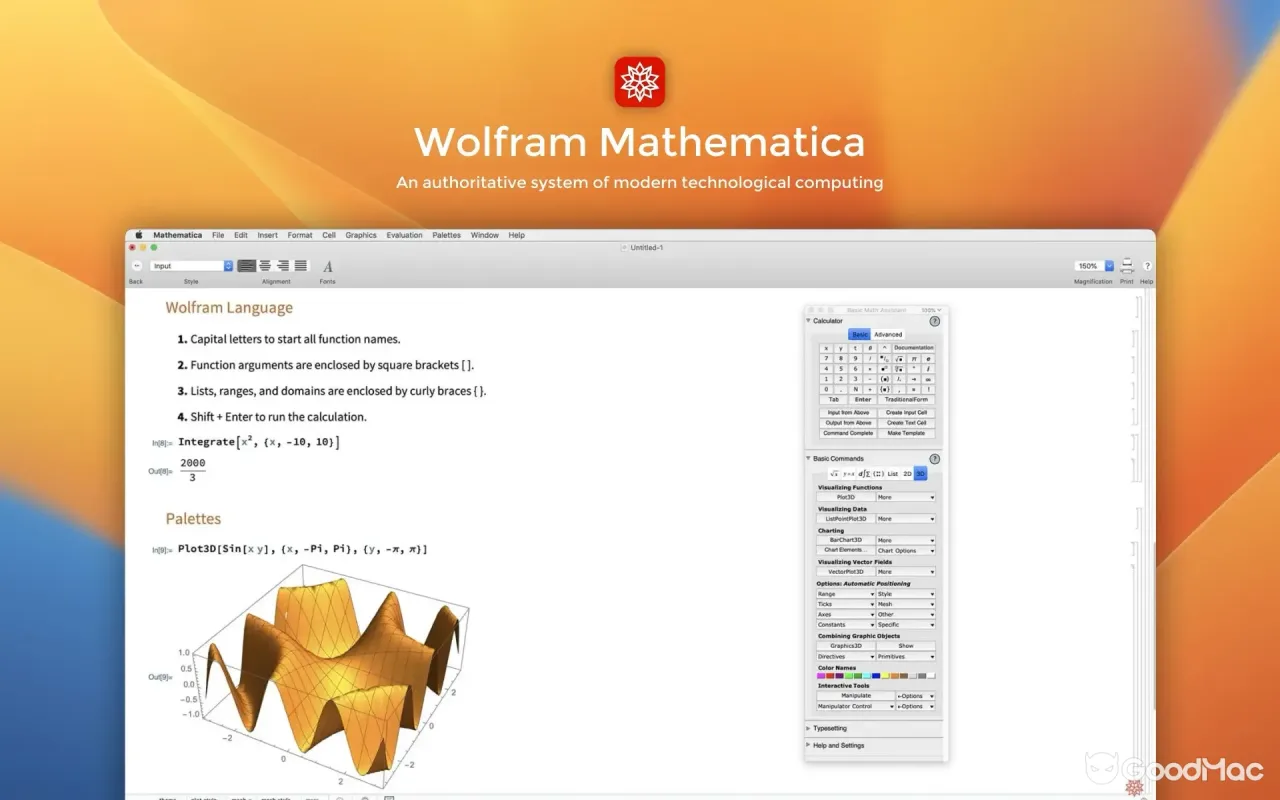Open the Range options dropdown

pos(846,594)
